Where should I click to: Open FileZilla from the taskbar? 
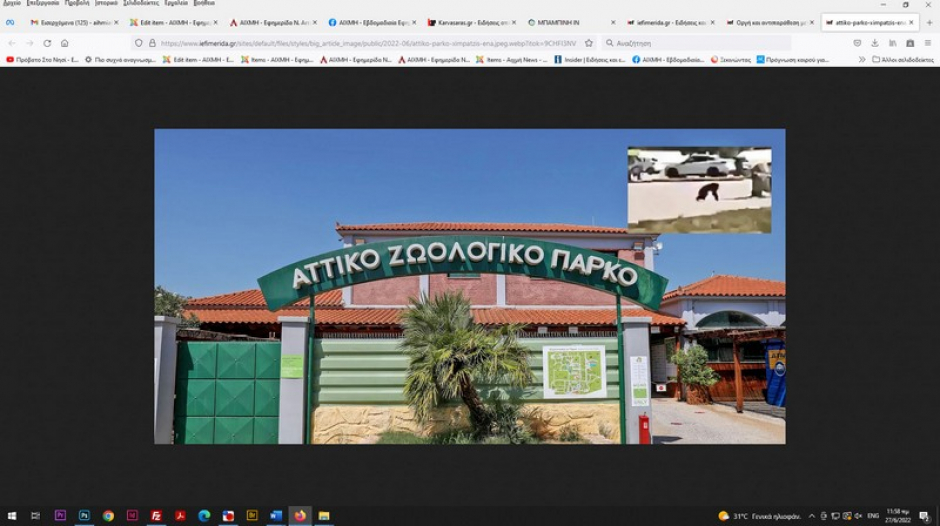tap(156, 516)
